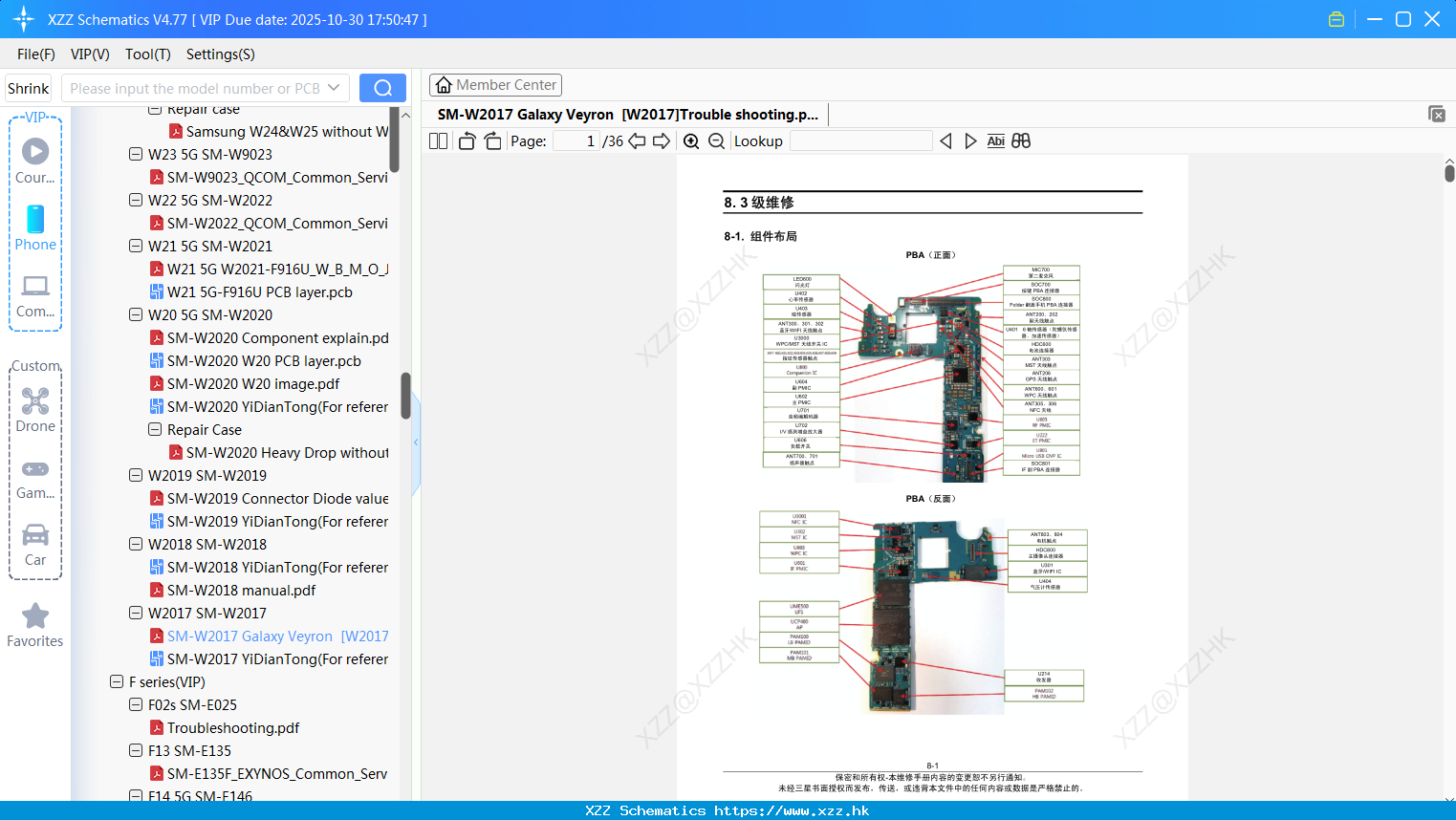This screenshot has height=820, width=1456.
Task: Zoom in on the PDF
Action: click(691, 141)
